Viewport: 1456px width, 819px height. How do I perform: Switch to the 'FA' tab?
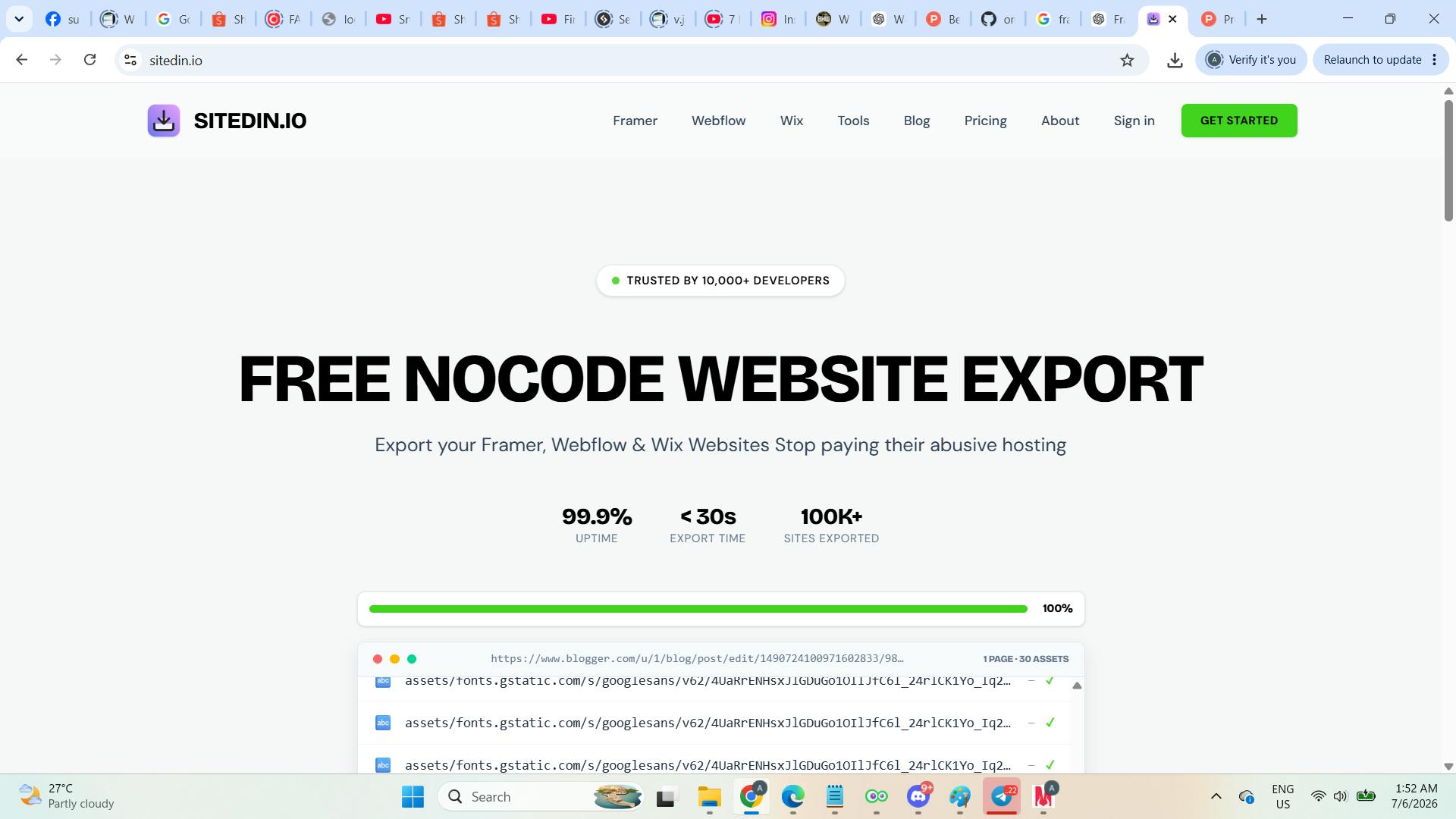pos(283,19)
